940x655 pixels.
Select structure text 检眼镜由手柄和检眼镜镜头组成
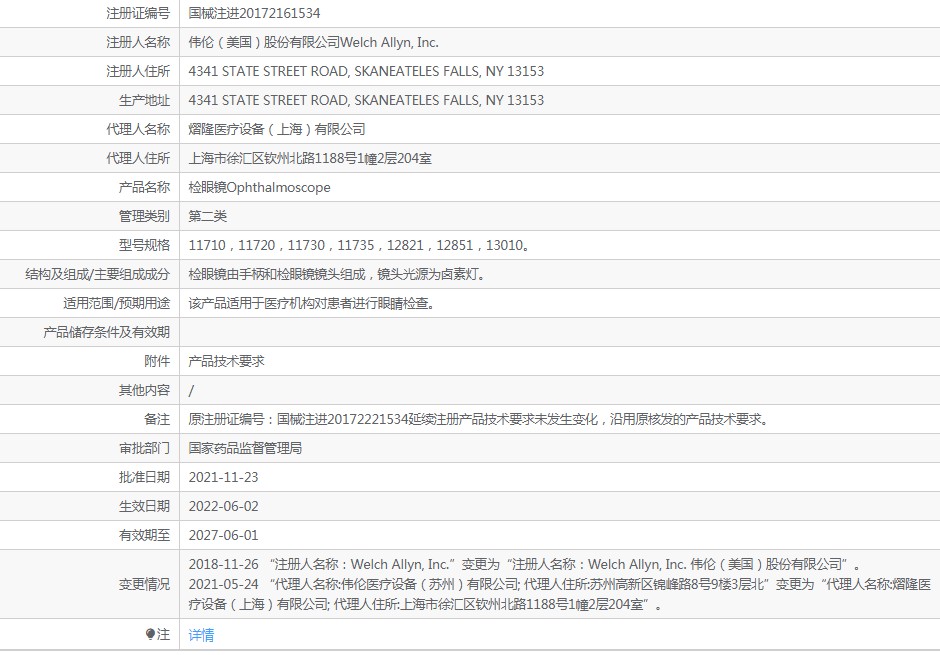(x=277, y=274)
